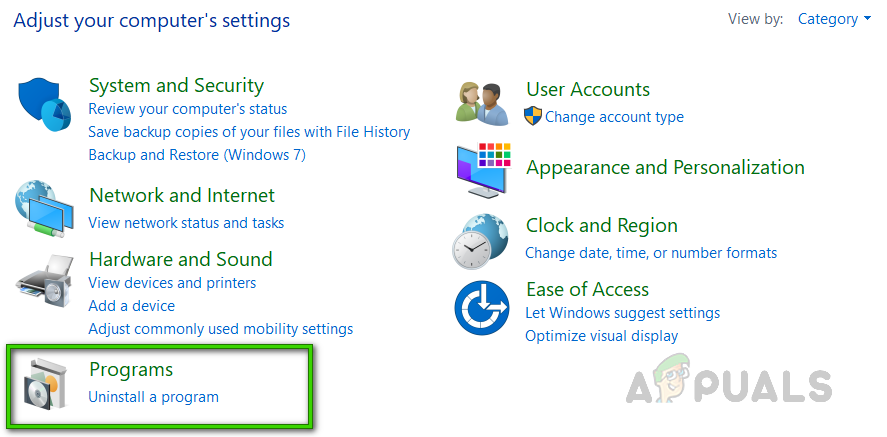Image resolution: width=887 pixels, height=437 pixels.
Task: Click the Appearance and Personalization monitor icon
Action: 481,168
